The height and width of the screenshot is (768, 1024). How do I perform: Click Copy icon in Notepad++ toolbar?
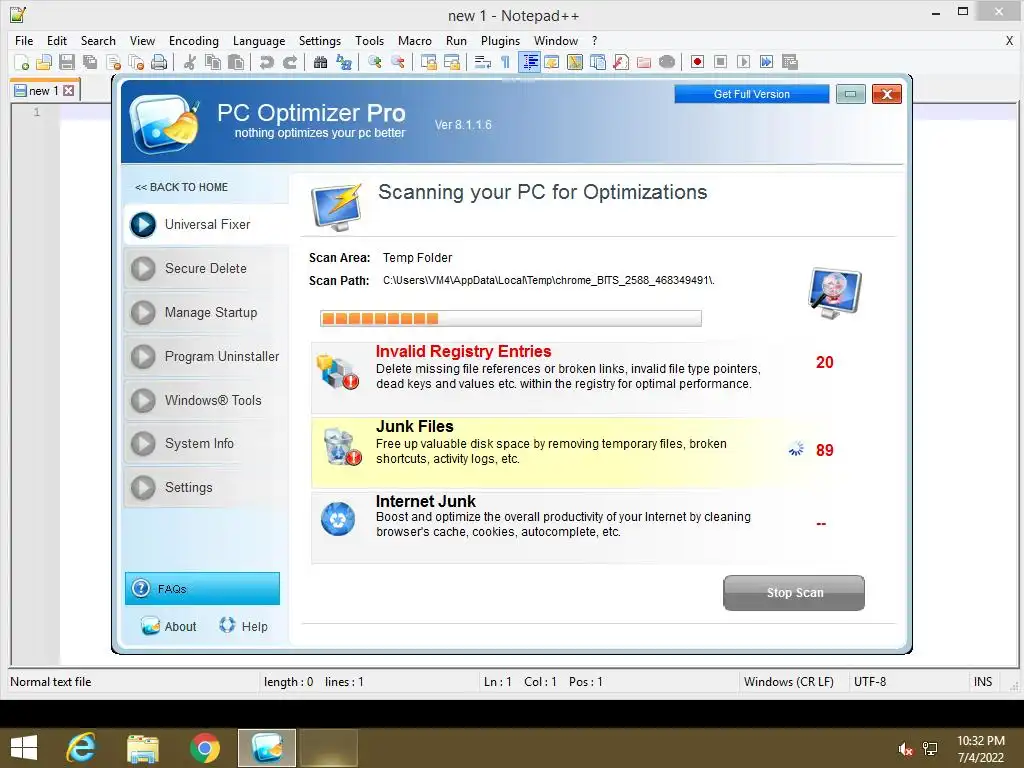pyautogui.click(x=213, y=62)
